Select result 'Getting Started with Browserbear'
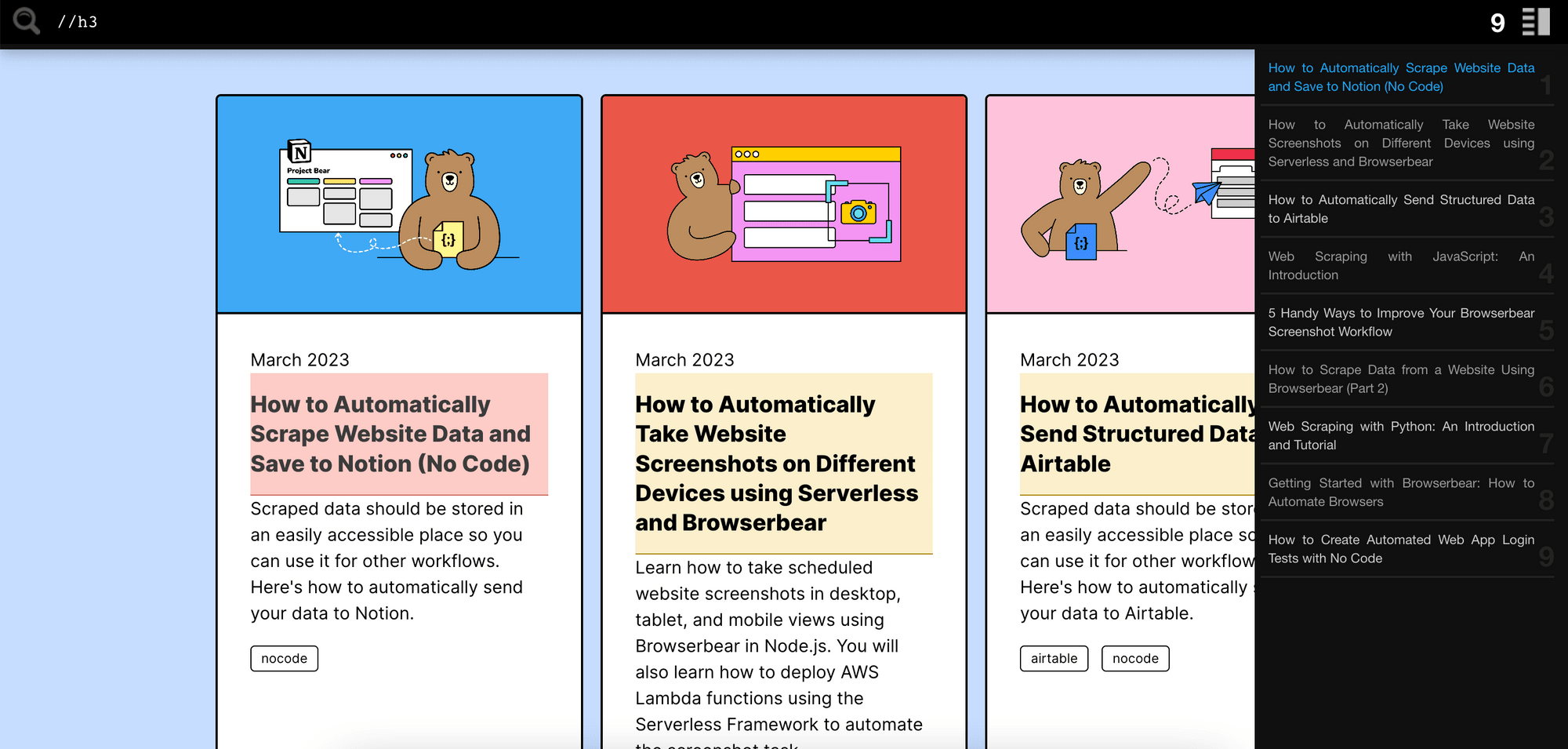This screenshot has height=749, width=1568. coord(1401,492)
